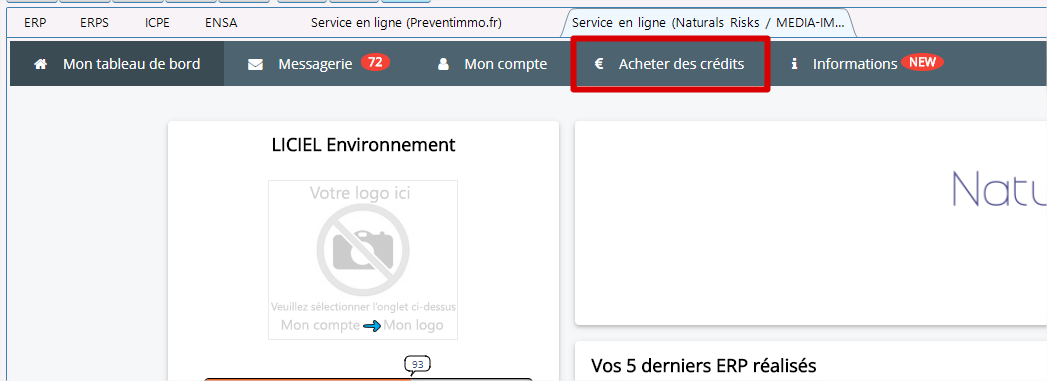Screen dimensions: 1047x381
Task: Click the speech bubble showing 93
Action: click(x=417, y=365)
